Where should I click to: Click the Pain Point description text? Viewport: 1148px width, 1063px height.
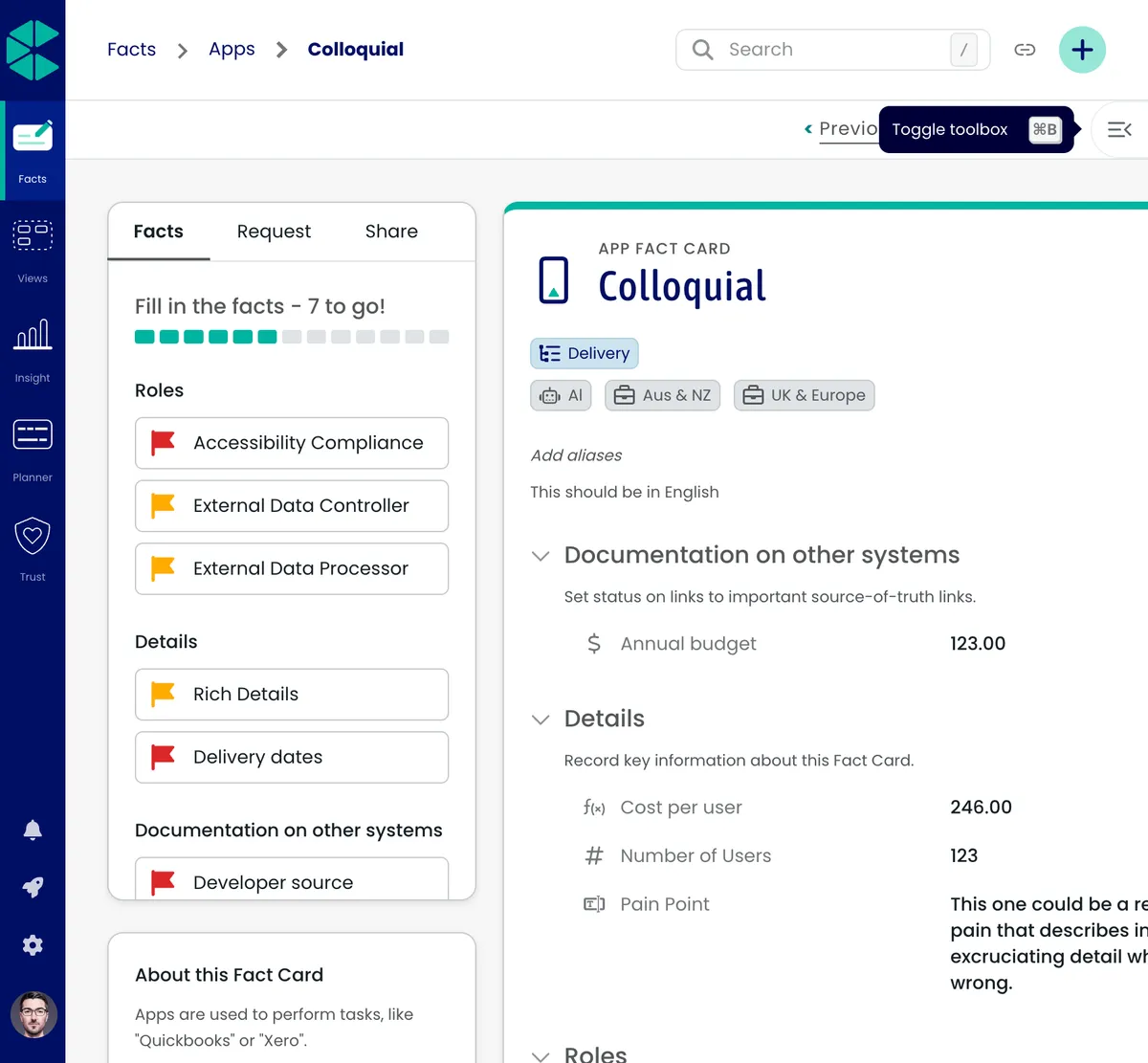[x=1049, y=943]
